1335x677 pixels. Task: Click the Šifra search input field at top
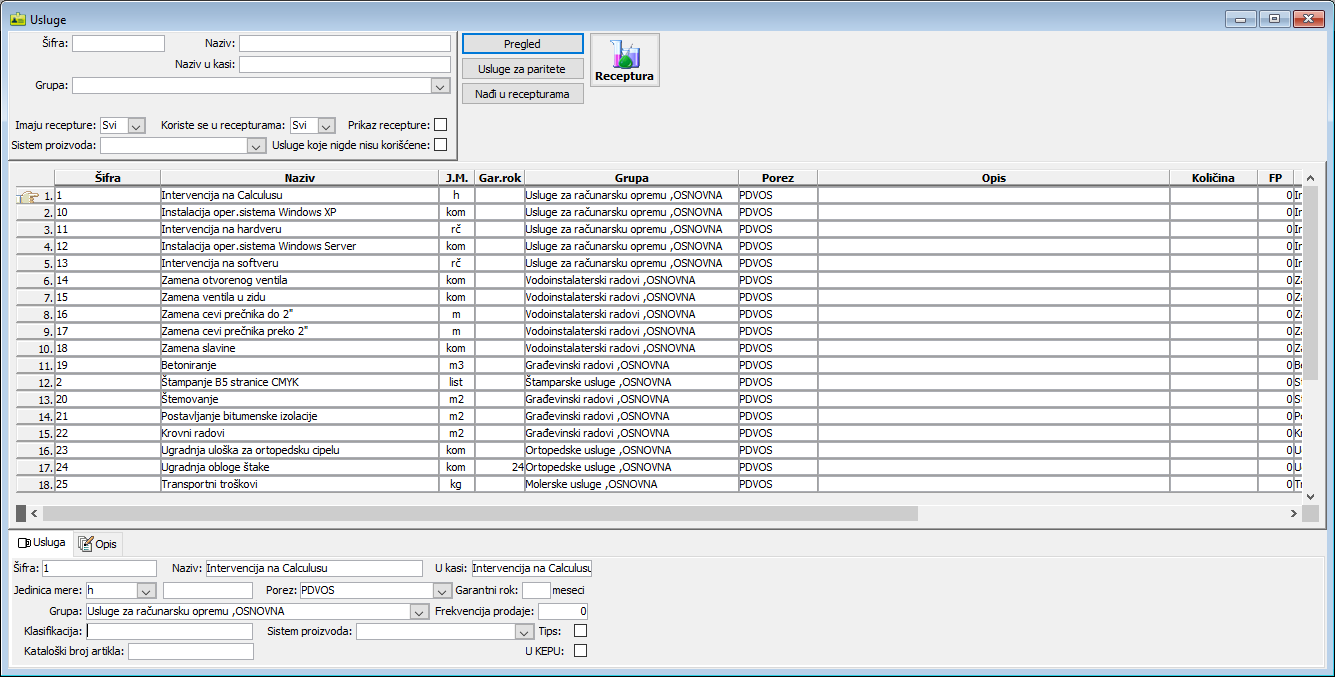(x=118, y=44)
